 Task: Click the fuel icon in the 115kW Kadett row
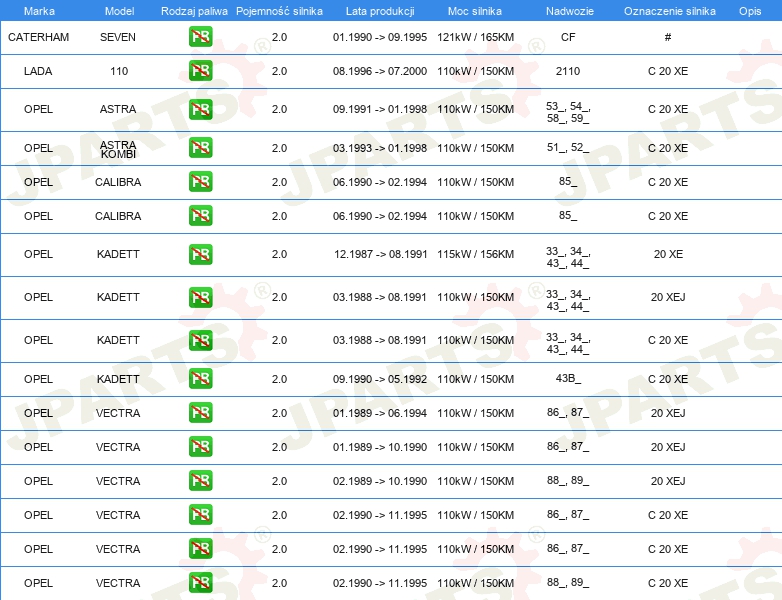pyautogui.click(x=200, y=254)
